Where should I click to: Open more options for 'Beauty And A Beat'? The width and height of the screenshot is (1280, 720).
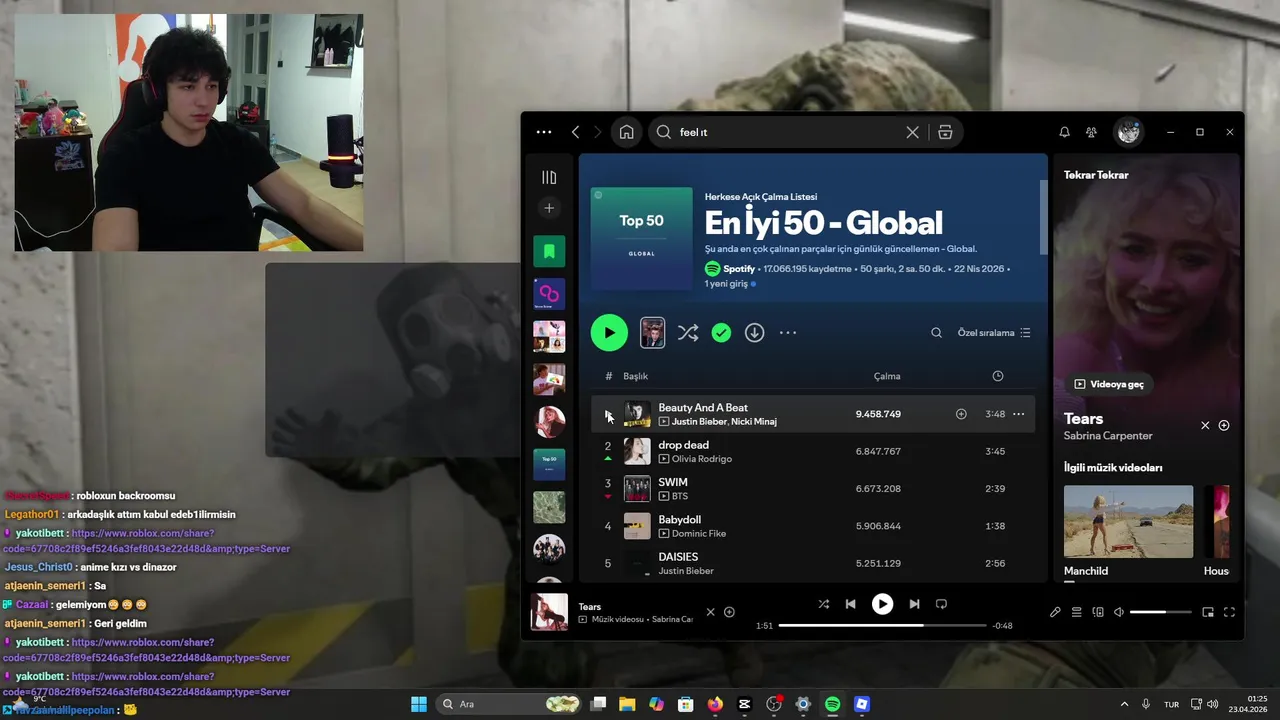point(1018,414)
